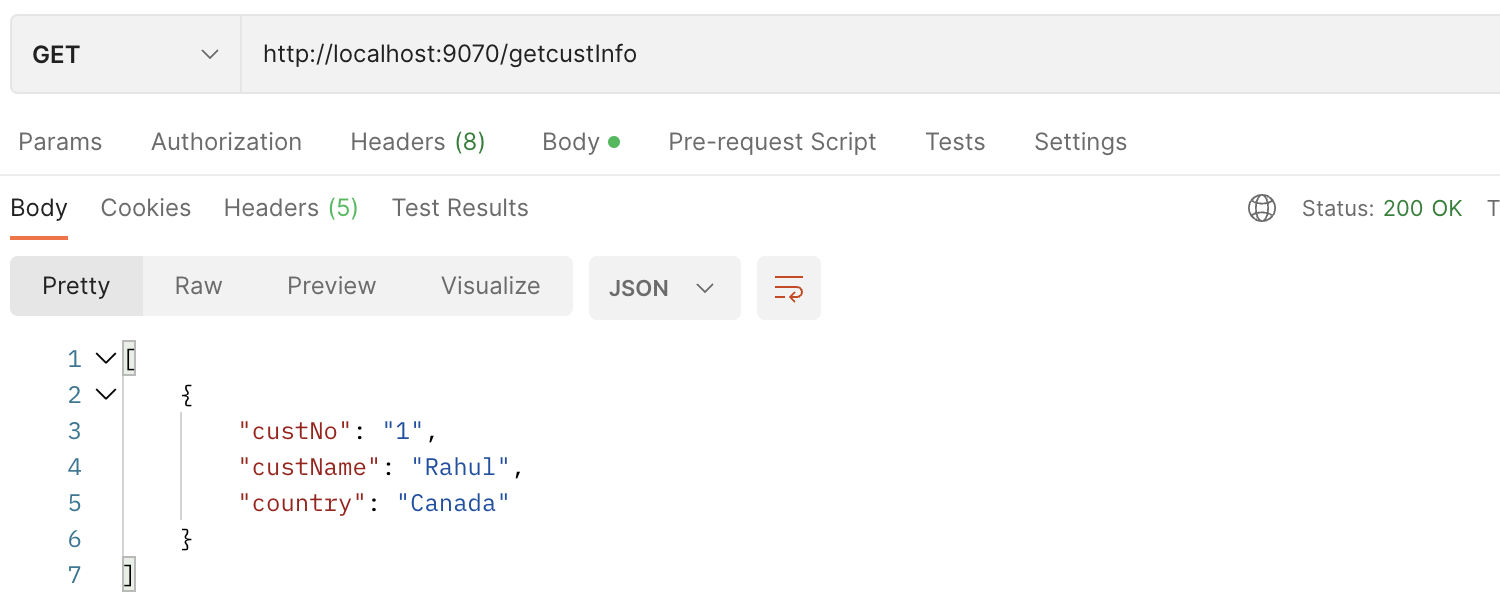Switch to Preview view
Image resolution: width=1500 pixels, height=604 pixels.
pos(331,286)
